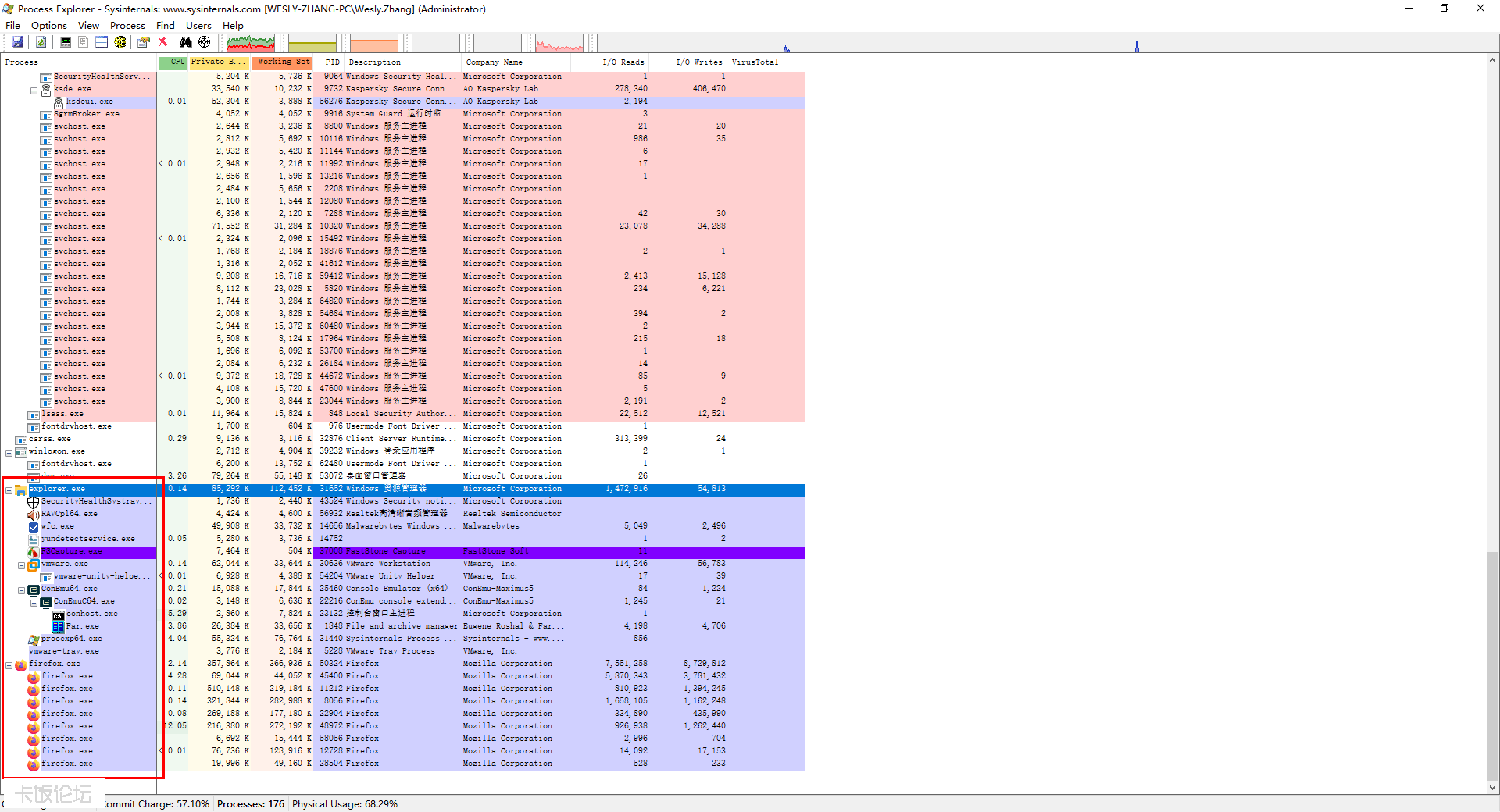Open the Help menu
This screenshot has height=812, width=1500.
[x=233, y=25]
